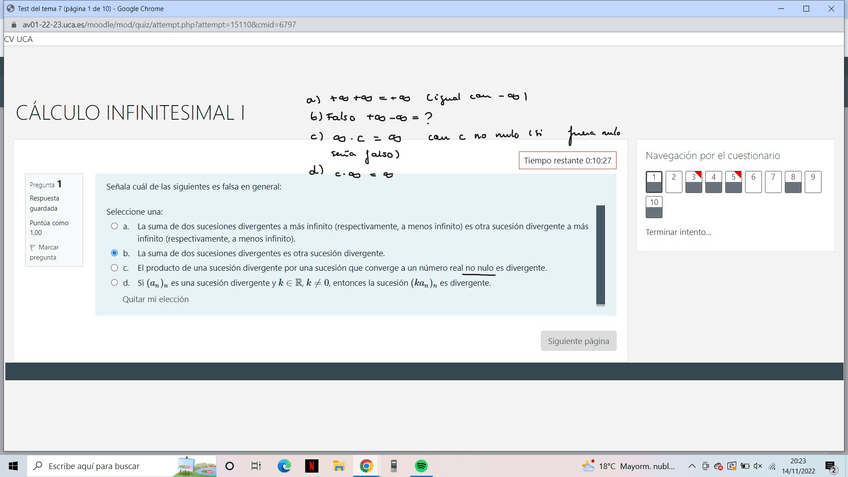The width and height of the screenshot is (848, 477).
Task: Choose answer option c about product
Action: click(114, 268)
